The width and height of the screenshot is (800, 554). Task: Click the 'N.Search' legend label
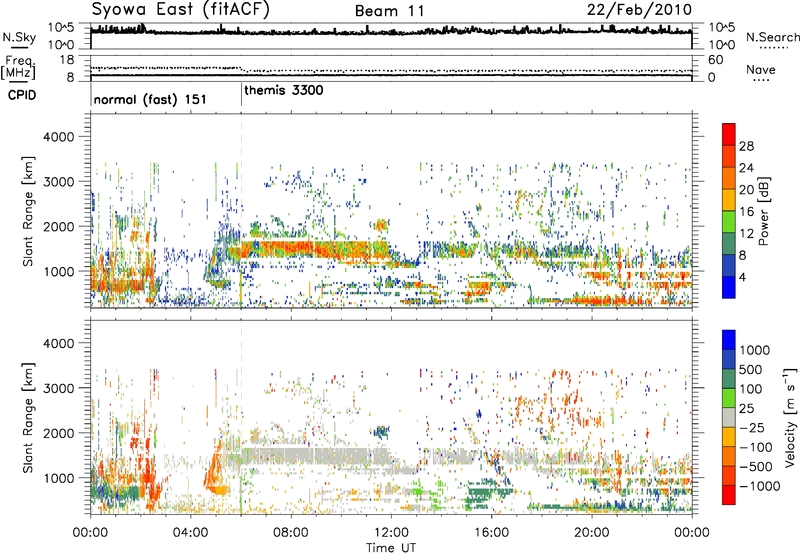[x=772, y=37]
